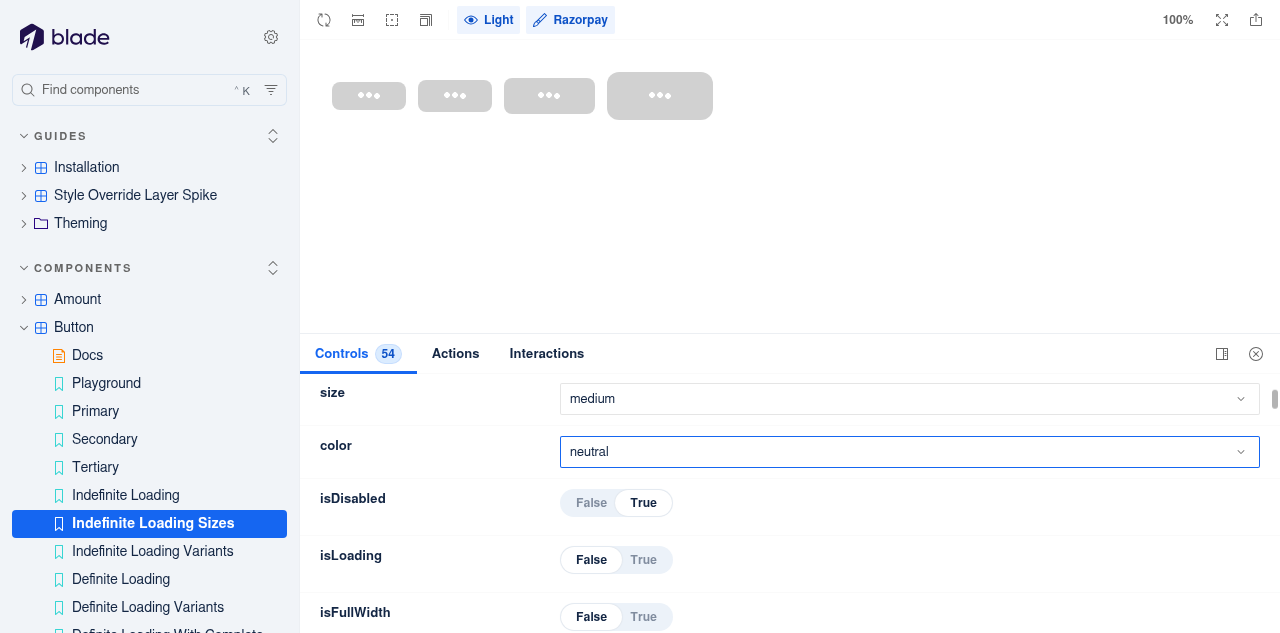Click the Controls count badge 54
The height and width of the screenshot is (633, 1280).
pos(388,354)
